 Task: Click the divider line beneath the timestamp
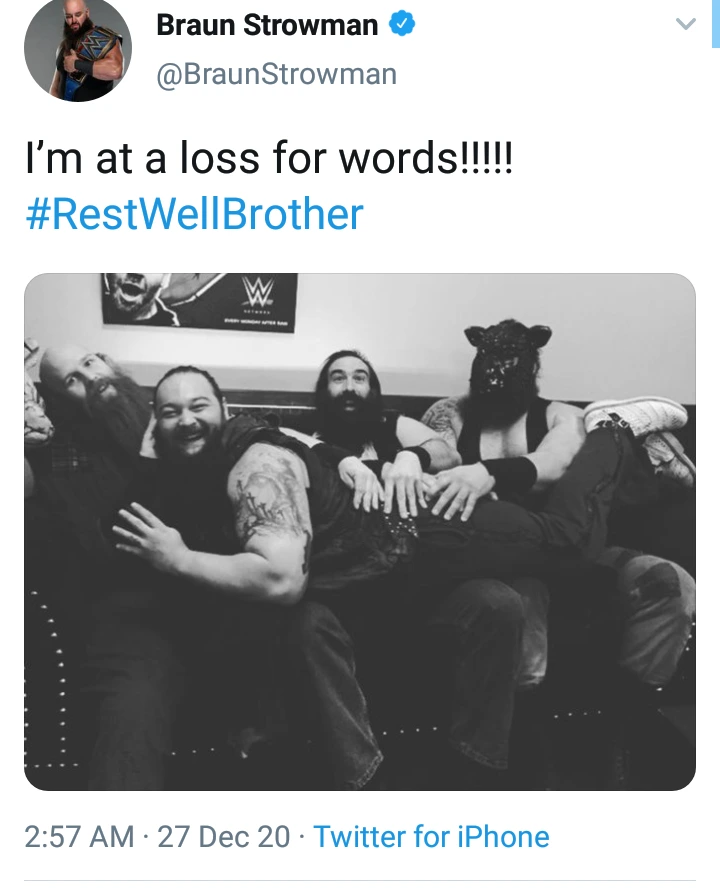pos(360,881)
